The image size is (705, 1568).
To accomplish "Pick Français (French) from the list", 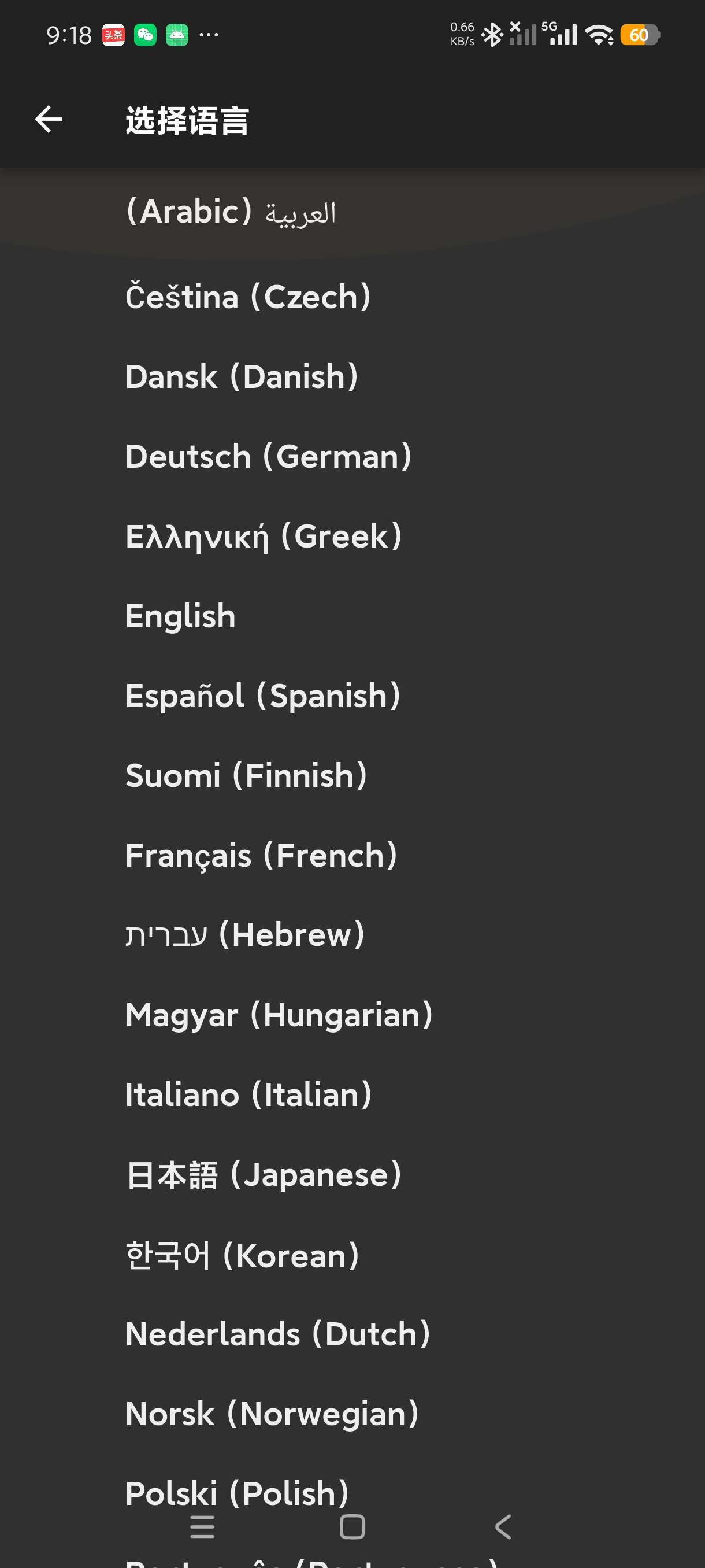I will [352, 855].
